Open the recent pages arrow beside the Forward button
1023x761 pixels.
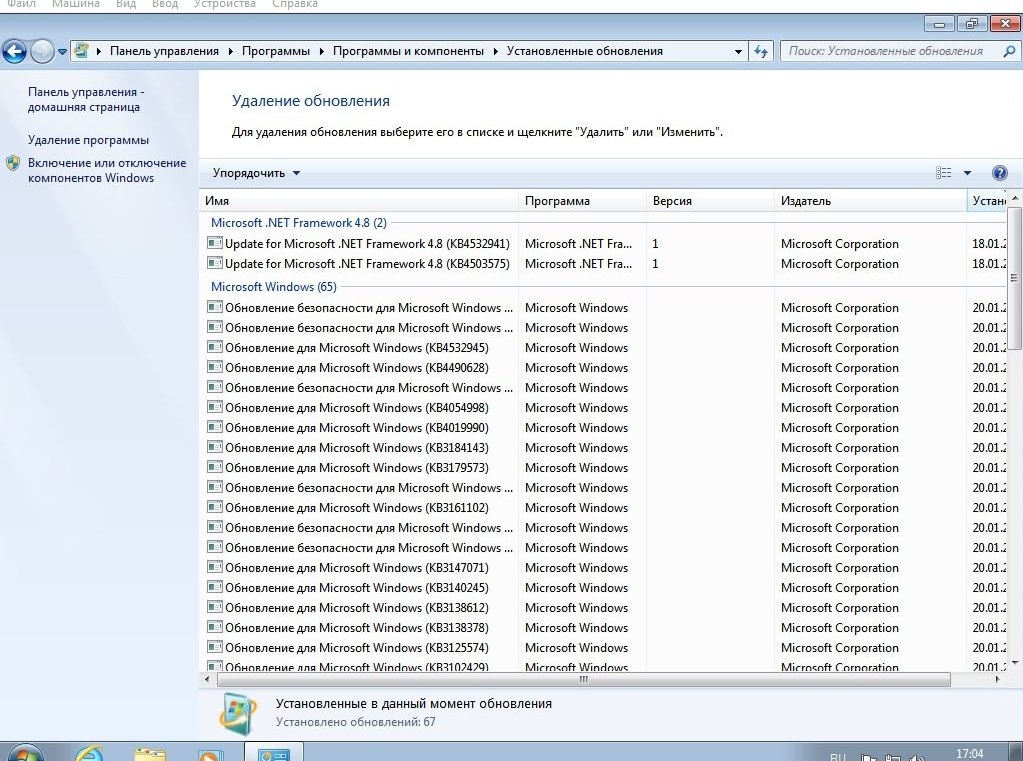(x=62, y=51)
